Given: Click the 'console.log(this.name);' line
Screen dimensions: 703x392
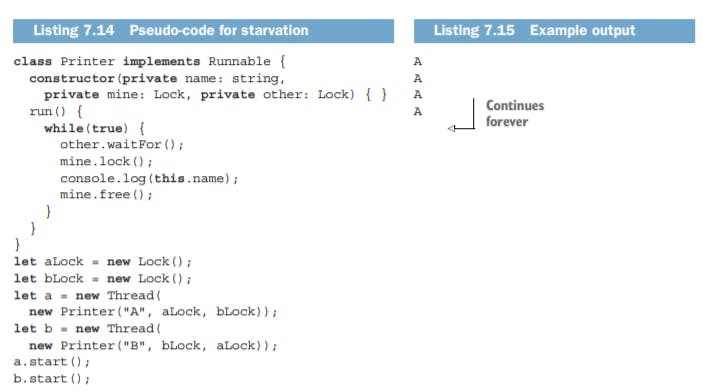Looking at the screenshot, I should click(x=149, y=179).
